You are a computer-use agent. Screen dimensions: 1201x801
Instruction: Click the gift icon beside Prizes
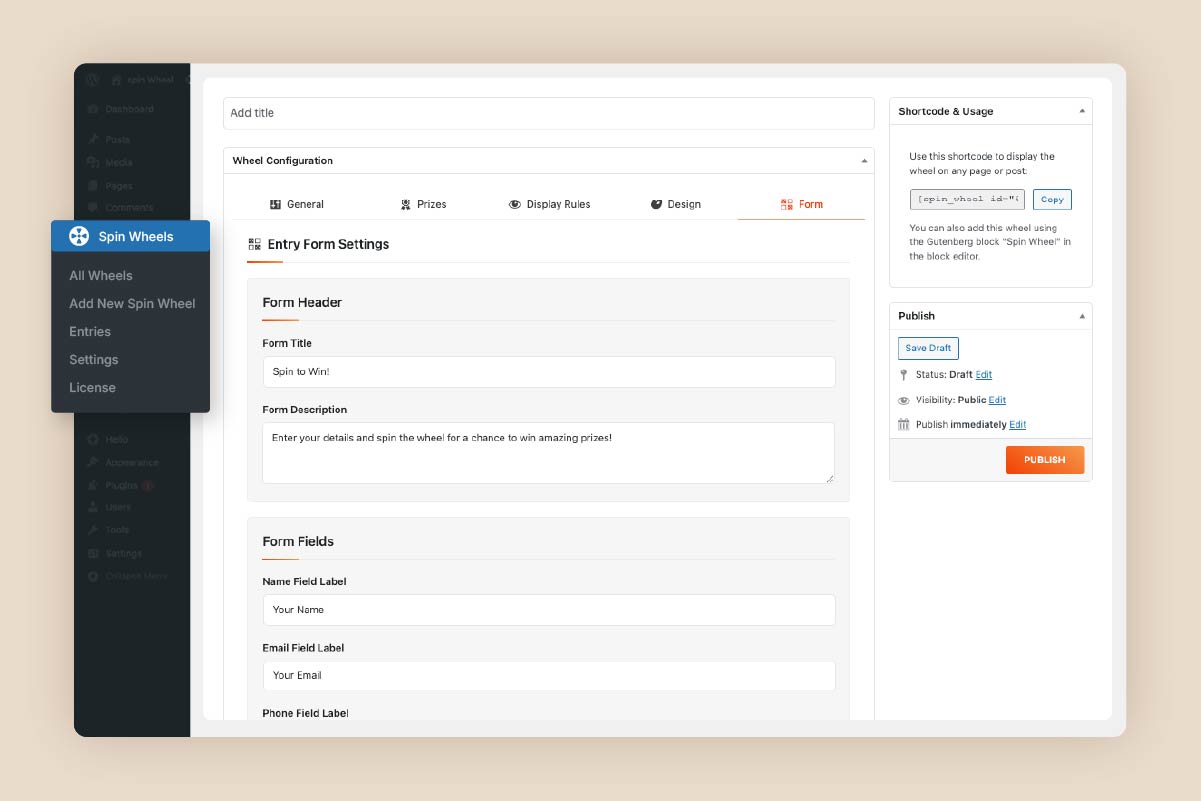[x=408, y=204]
